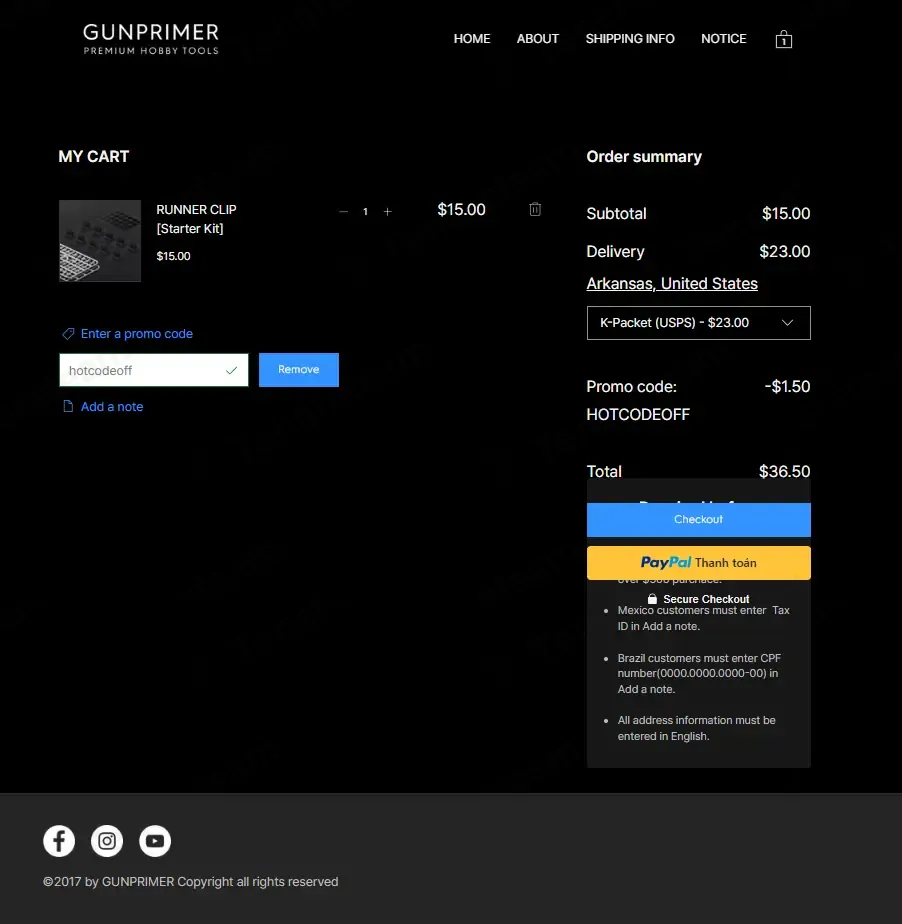Click the Subtotal $15.00 amount
Screen dimensions: 902x924
tap(786, 213)
